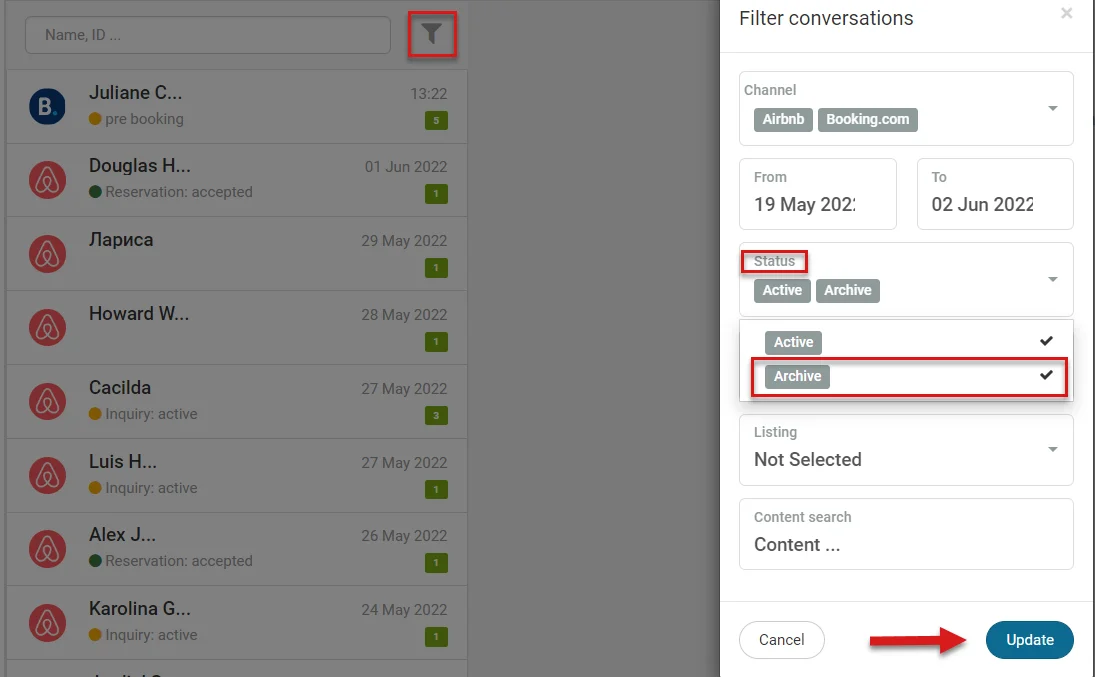Collapse the Status dropdown arrow

pyautogui.click(x=1052, y=279)
